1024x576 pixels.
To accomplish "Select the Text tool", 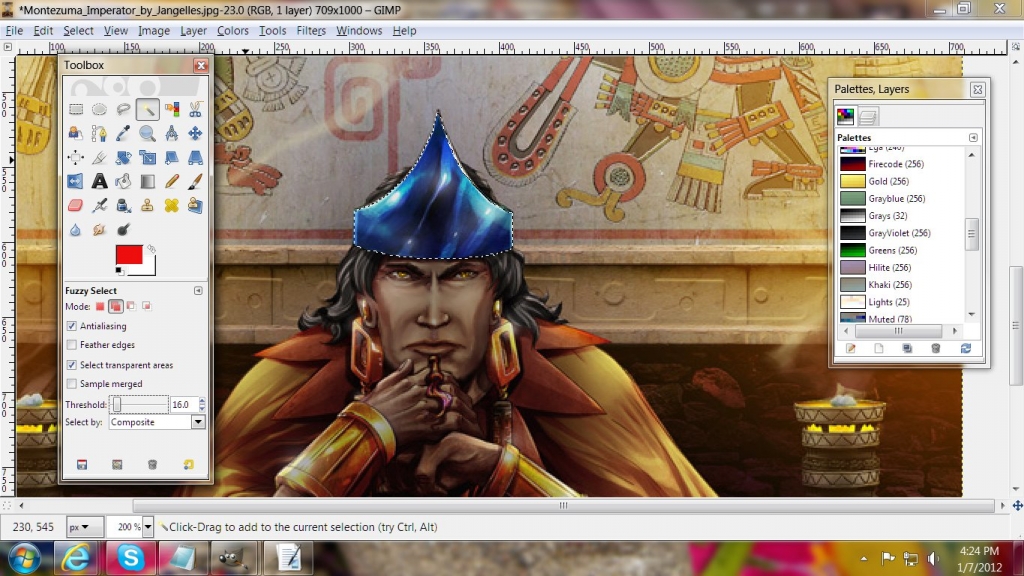I will click(x=99, y=181).
